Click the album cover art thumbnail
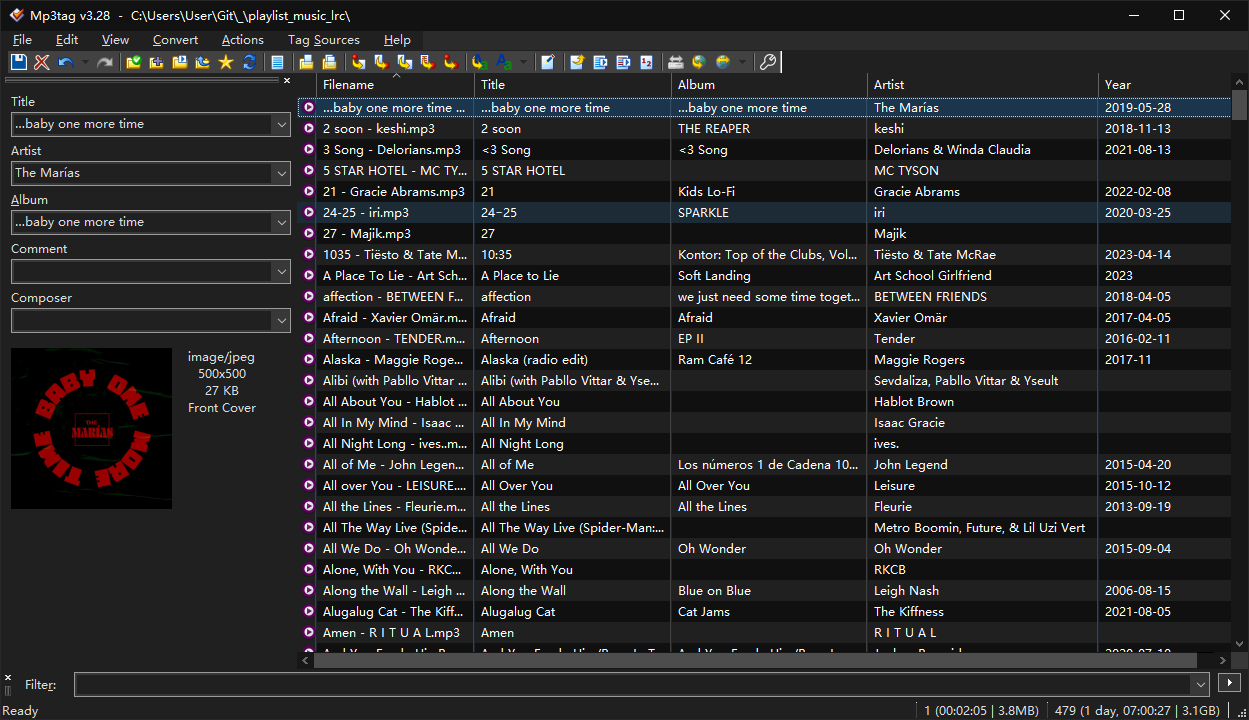The width and height of the screenshot is (1249, 720). 91,428
